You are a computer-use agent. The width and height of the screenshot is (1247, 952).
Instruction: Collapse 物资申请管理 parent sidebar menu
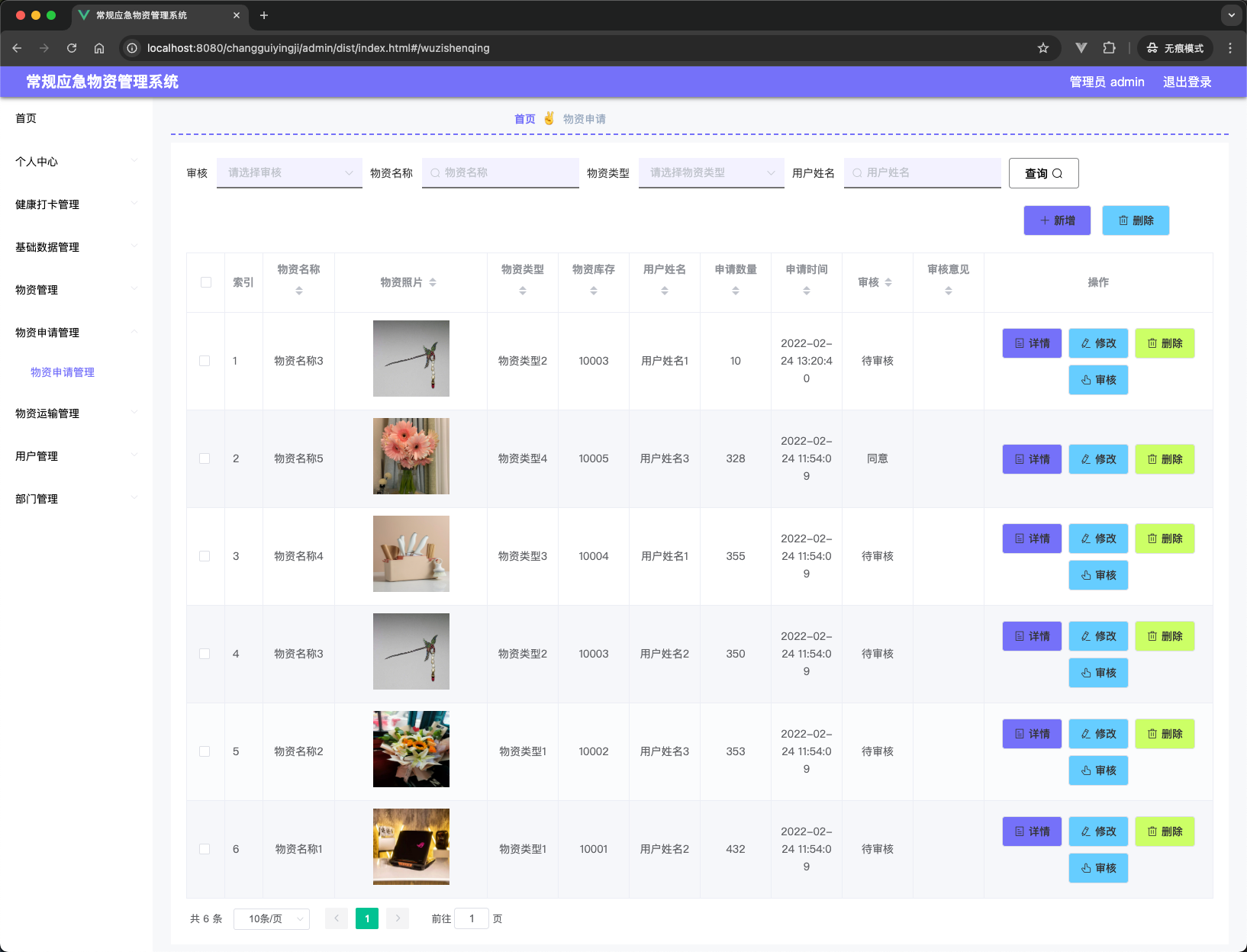[x=76, y=333]
